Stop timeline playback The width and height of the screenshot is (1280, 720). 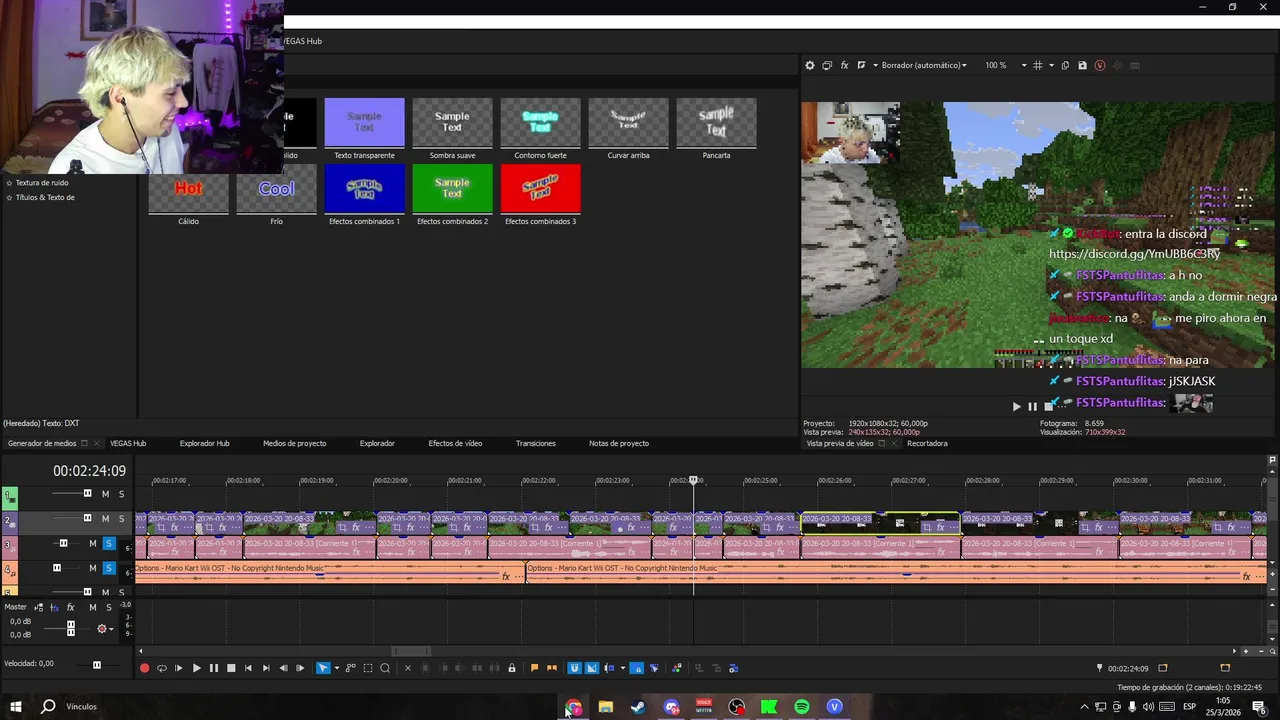pyautogui.click(x=231, y=668)
